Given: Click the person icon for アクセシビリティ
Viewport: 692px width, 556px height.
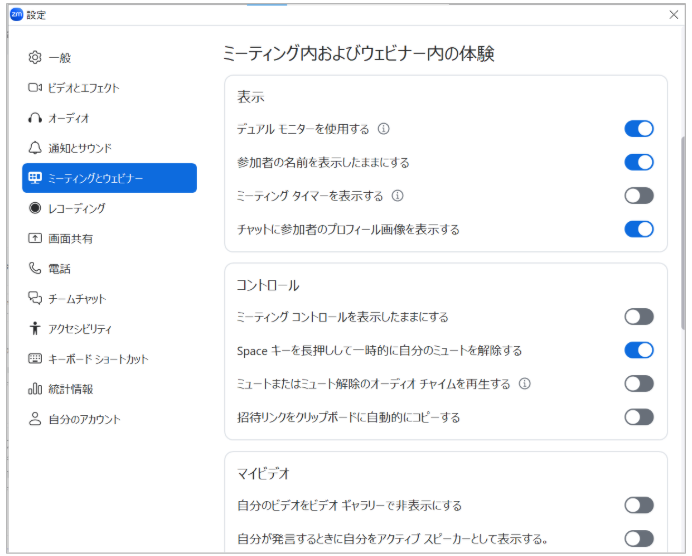Looking at the screenshot, I should pos(35,328).
